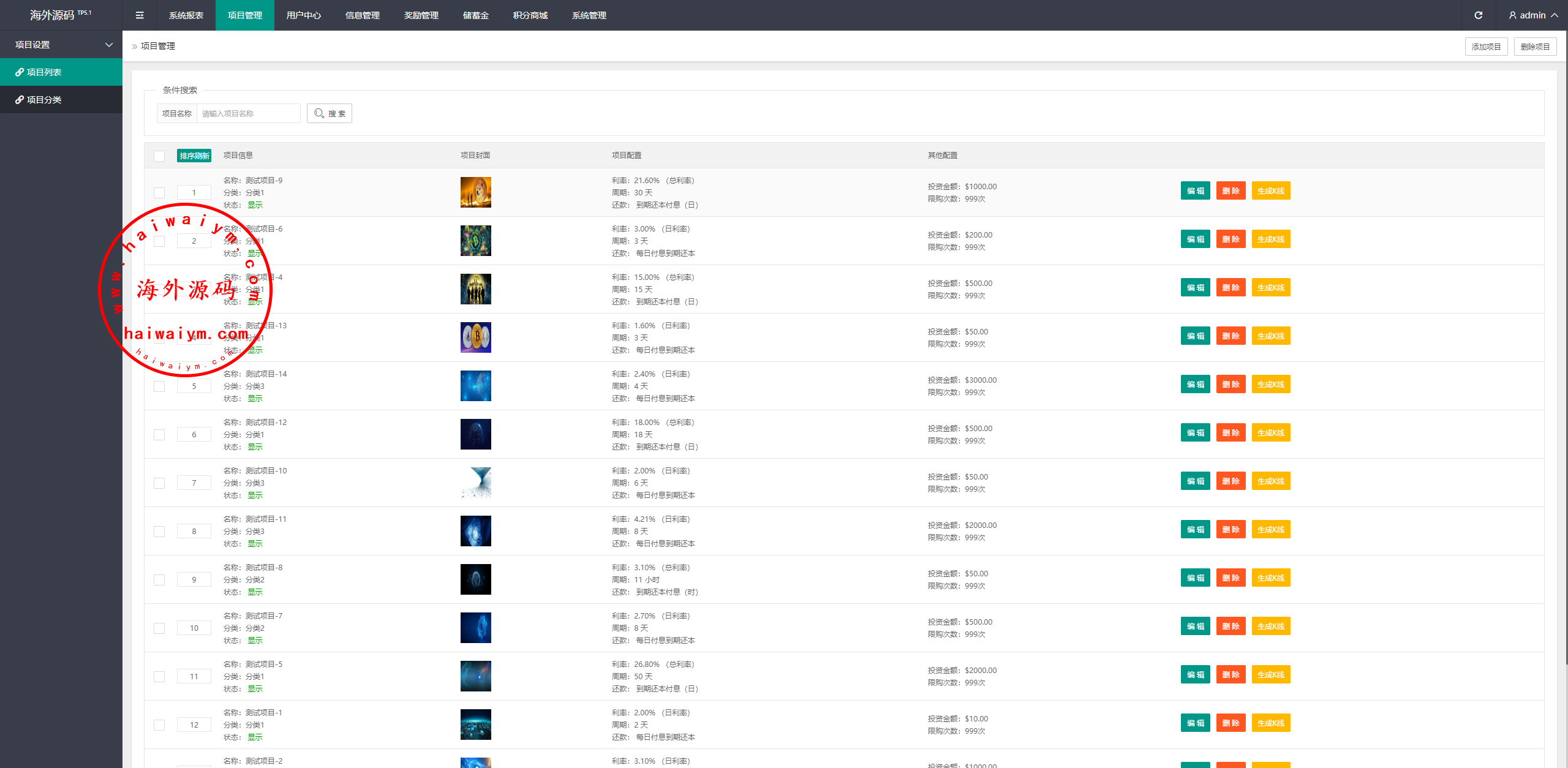Image resolution: width=1568 pixels, height=768 pixels.
Task: Focus the 项目名称 search input field
Action: pos(248,113)
